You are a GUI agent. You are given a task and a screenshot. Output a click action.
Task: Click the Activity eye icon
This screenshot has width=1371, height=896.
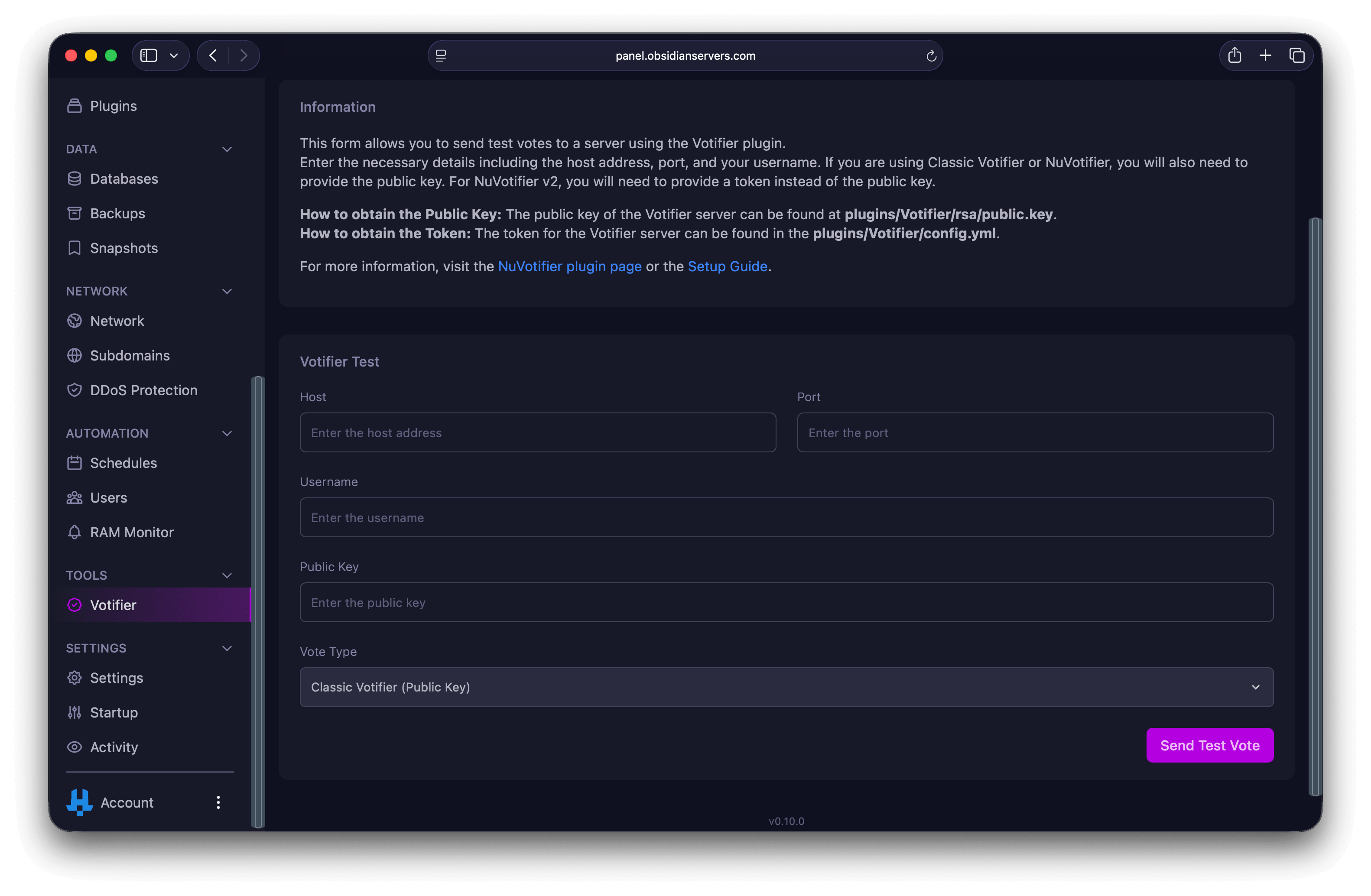click(74, 747)
